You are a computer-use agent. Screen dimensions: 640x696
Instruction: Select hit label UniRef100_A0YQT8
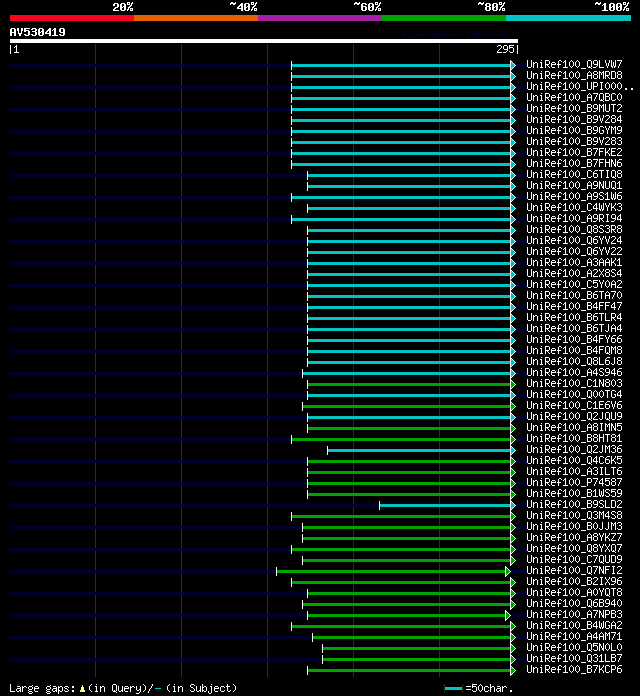pos(574,592)
